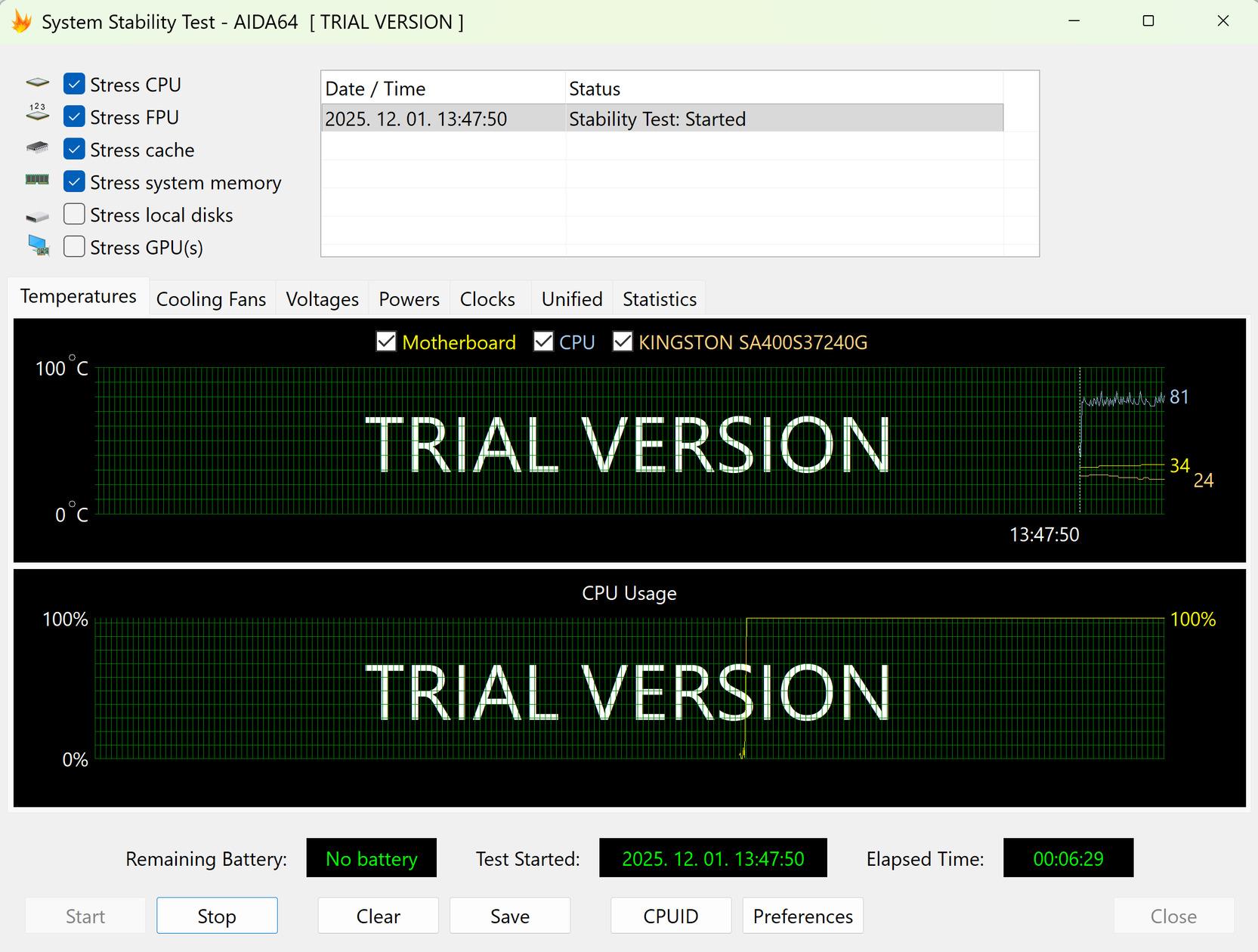Maximize the AIDA64 window
Viewport: 1258px width, 952px height.
[x=1148, y=21]
